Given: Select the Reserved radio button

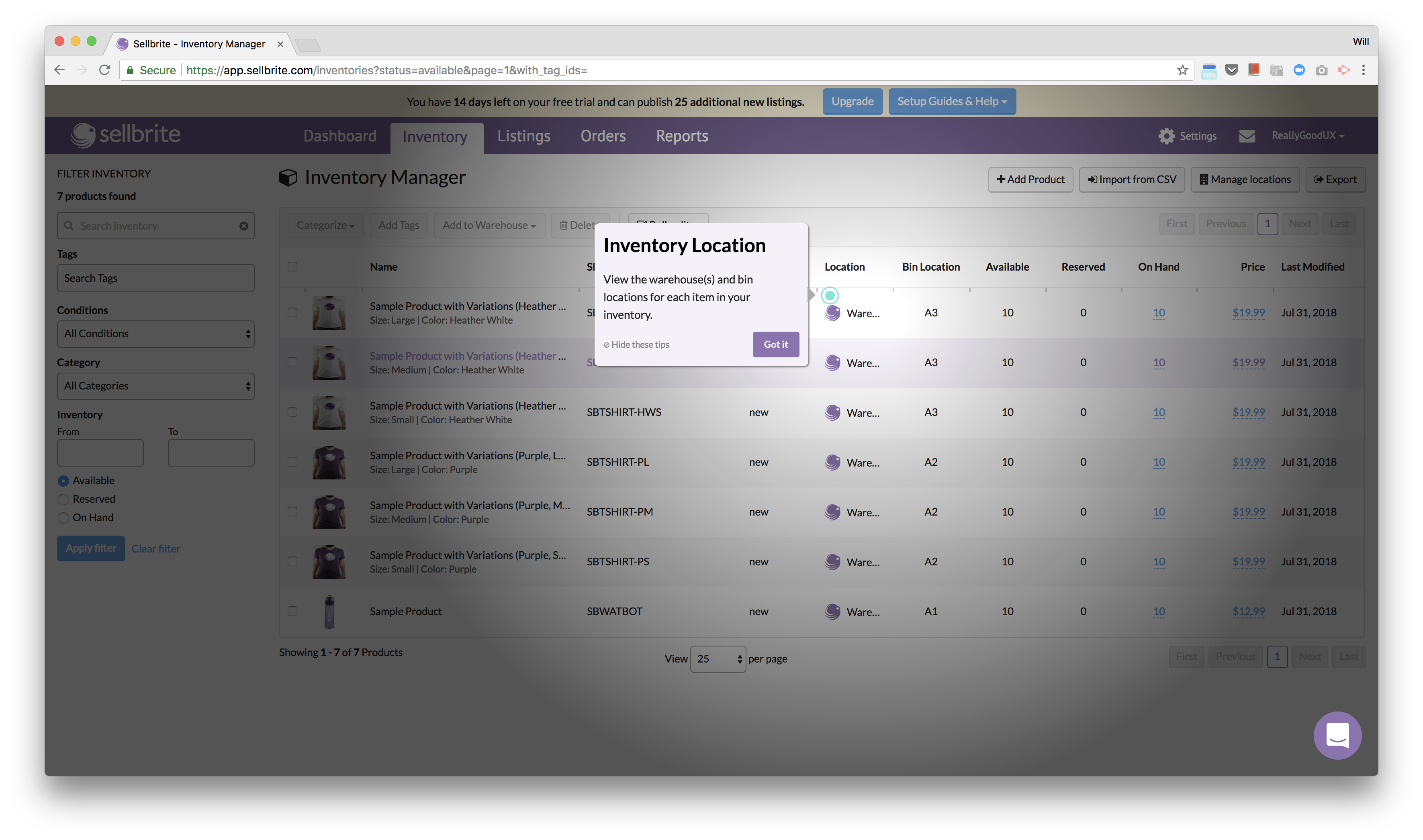Looking at the screenshot, I should (x=63, y=499).
